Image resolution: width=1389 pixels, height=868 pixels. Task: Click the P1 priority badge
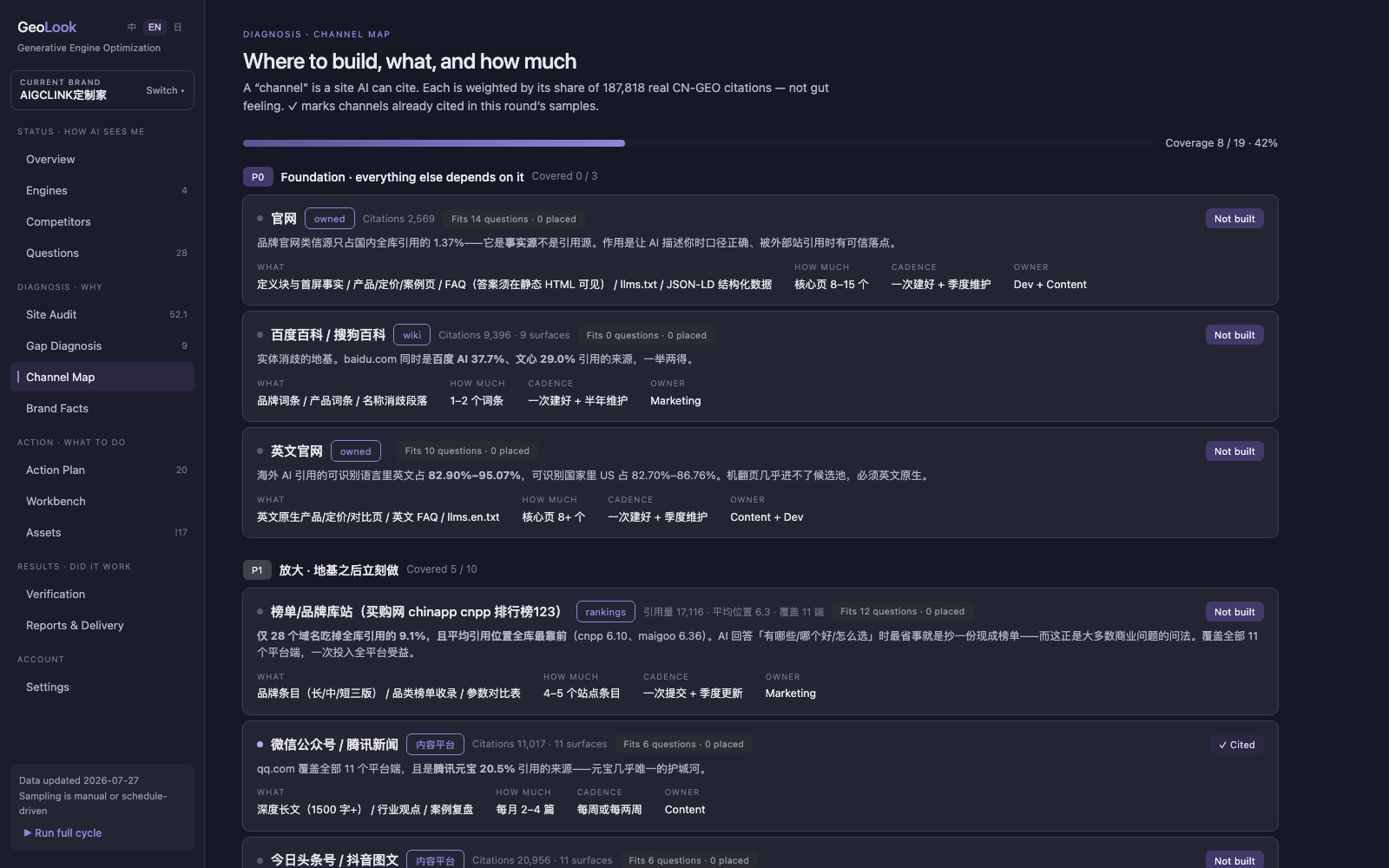pos(257,570)
